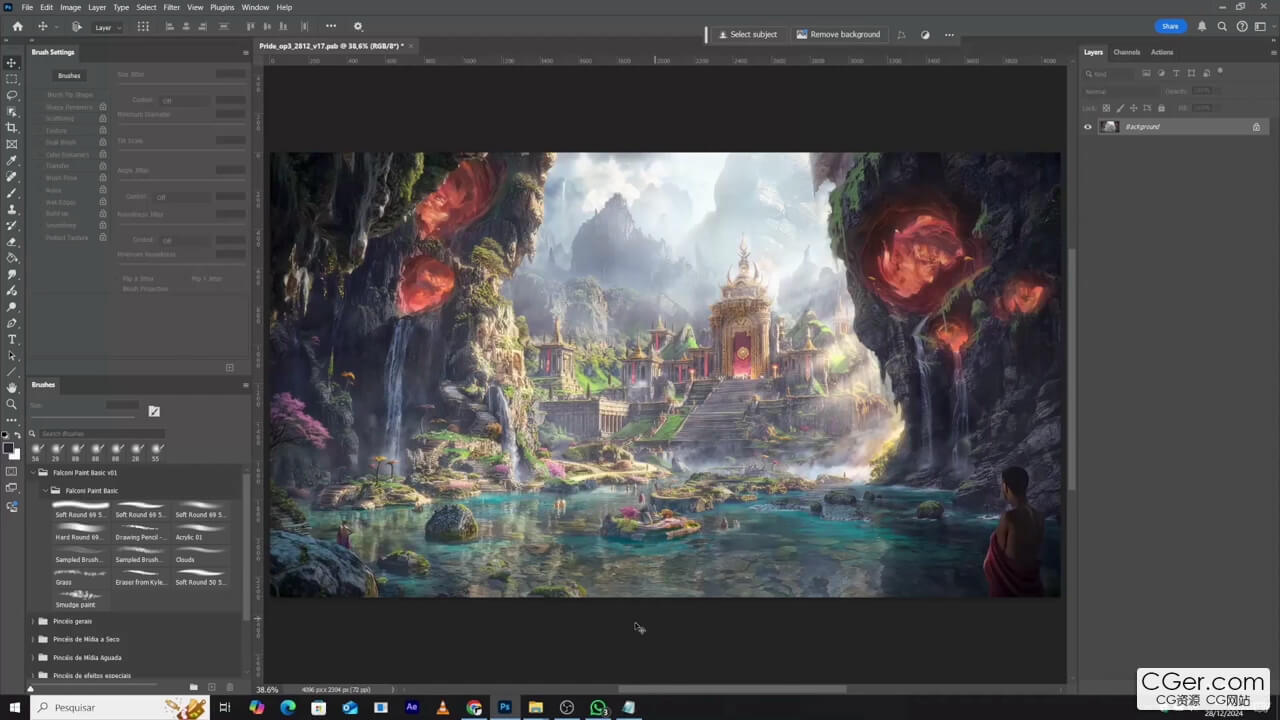Image resolution: width=1280 pixels, height=720 pixels.
Task: Expand Pincéis de Mídia Aguada folder
Action: pos(32,657)
